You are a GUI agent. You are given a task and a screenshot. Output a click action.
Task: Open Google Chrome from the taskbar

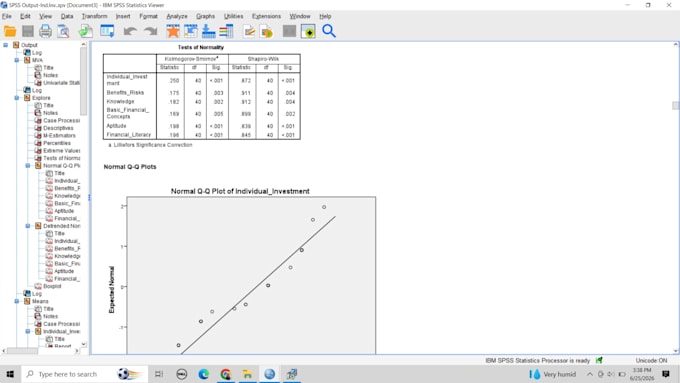tap(226, 374)
